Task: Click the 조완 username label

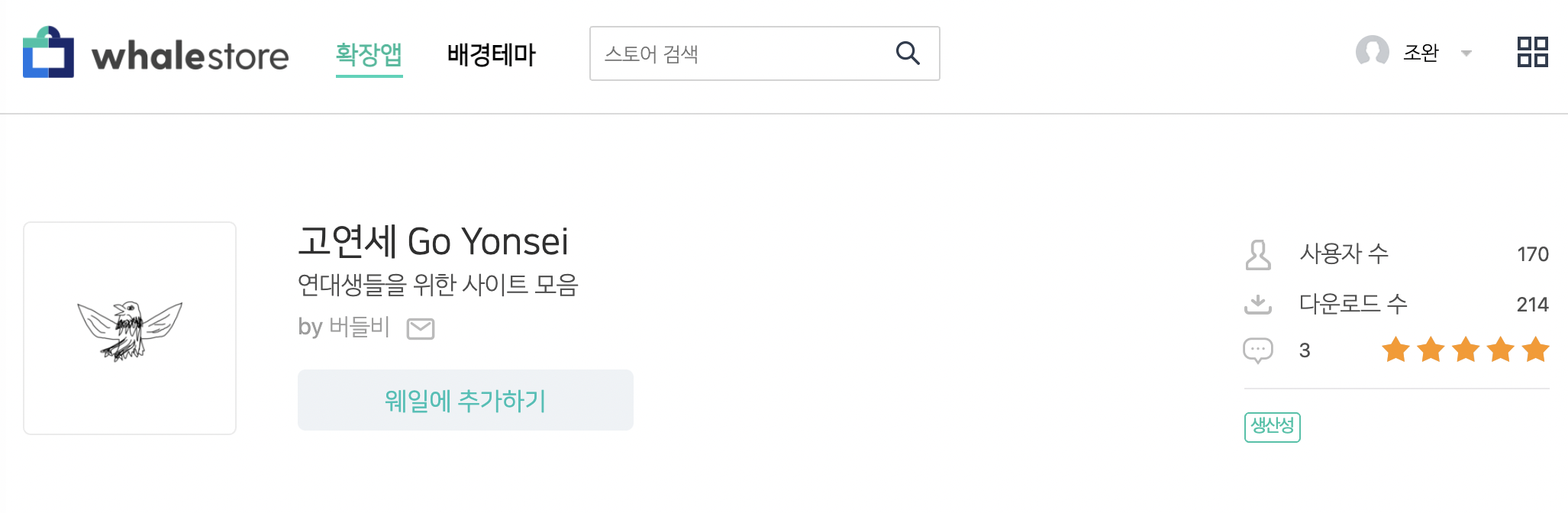Action: coord(1421,53)
